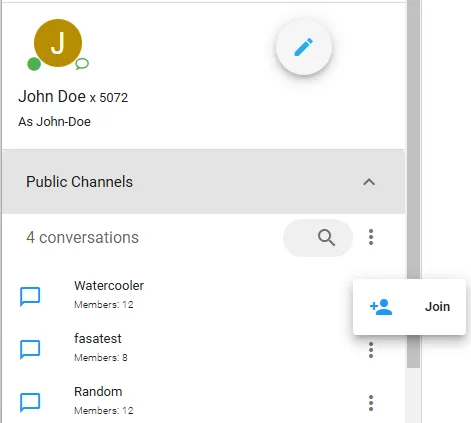Open the pencil edit profile button
The image size is (471, 423).
click(304, 47)
